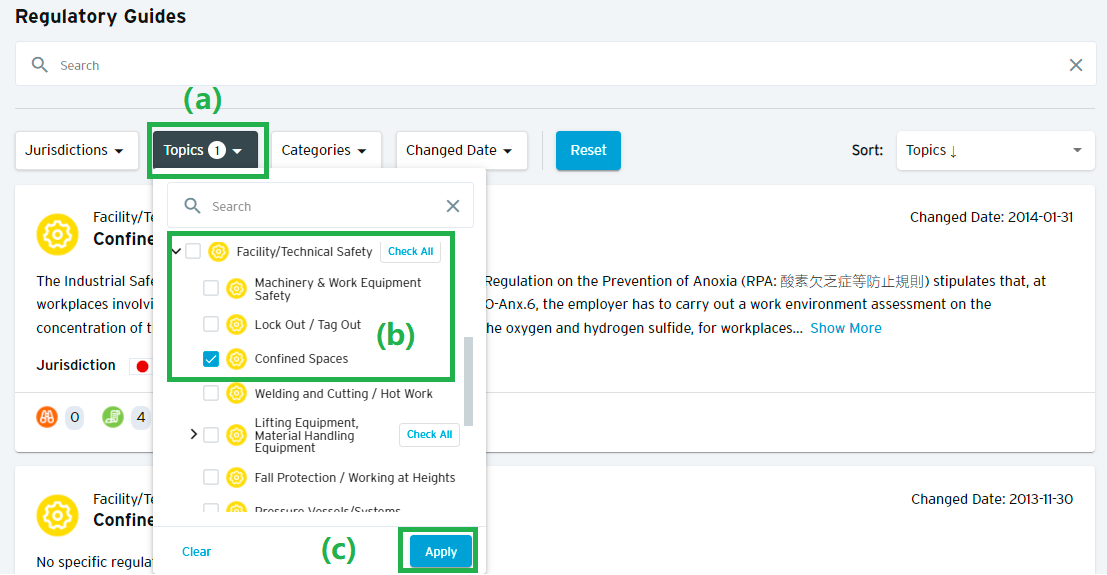
Task: Click gear icon beside Confined Spaces
Action: pos(237,359)
